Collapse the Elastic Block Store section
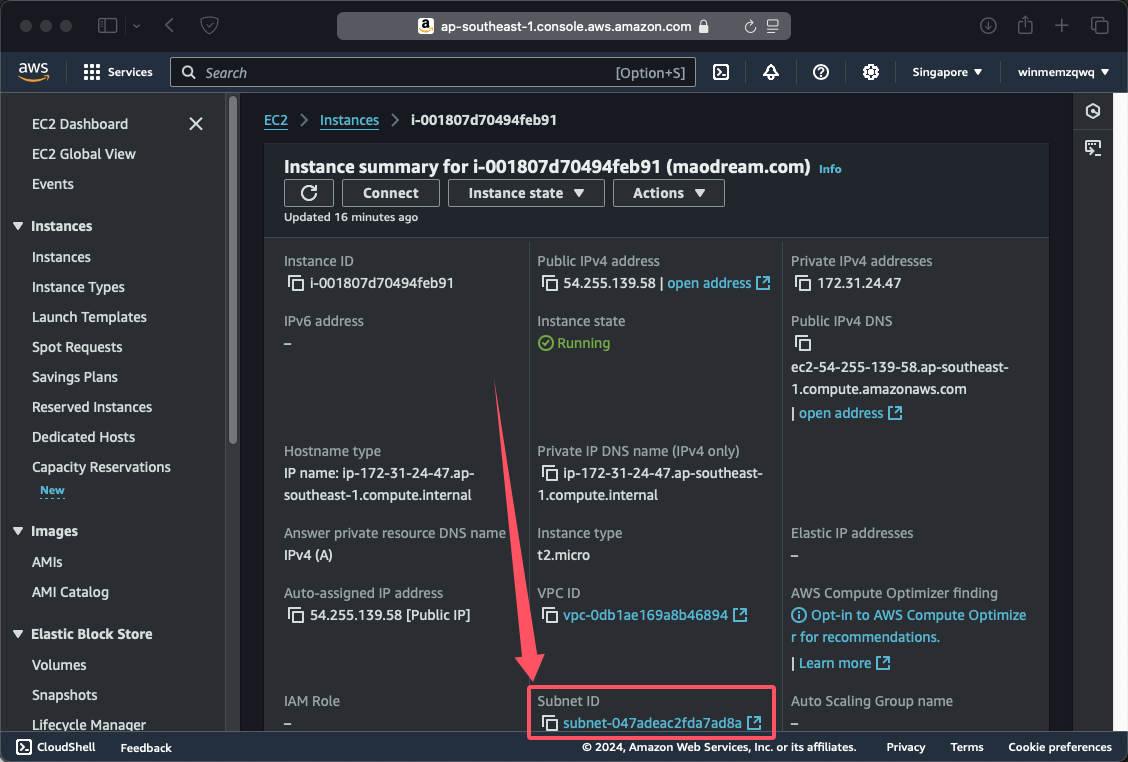Image resolution: width=1128 pixels, height=762 pixels. (18, 634)
